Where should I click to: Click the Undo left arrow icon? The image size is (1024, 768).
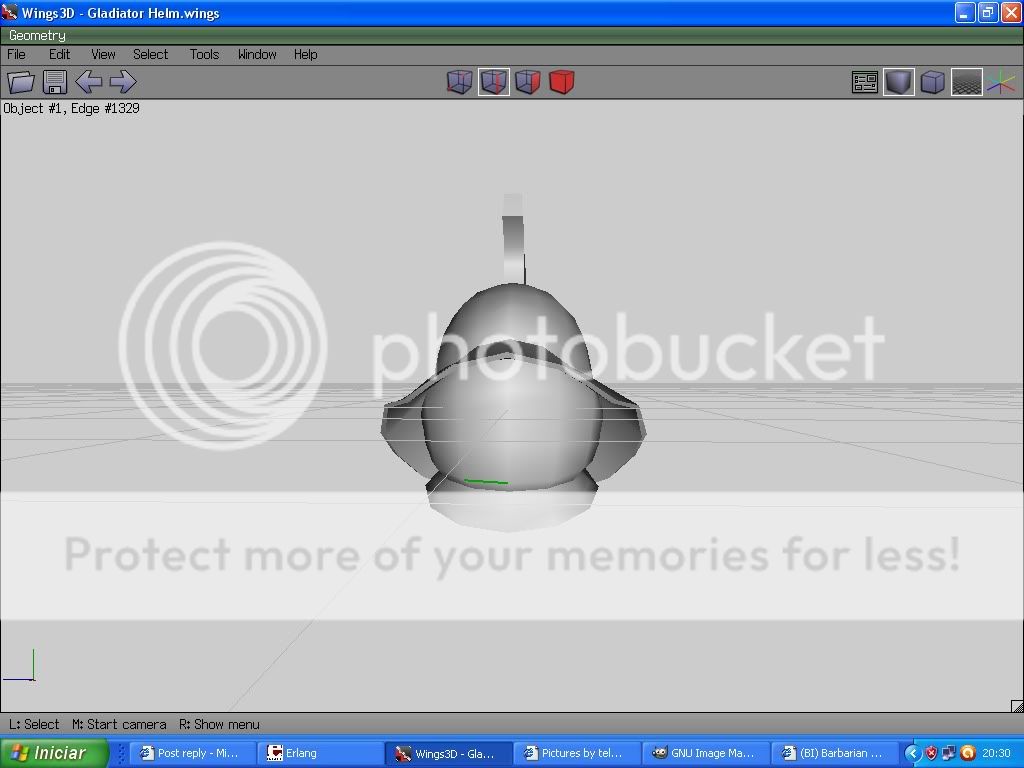coord(89,82)
